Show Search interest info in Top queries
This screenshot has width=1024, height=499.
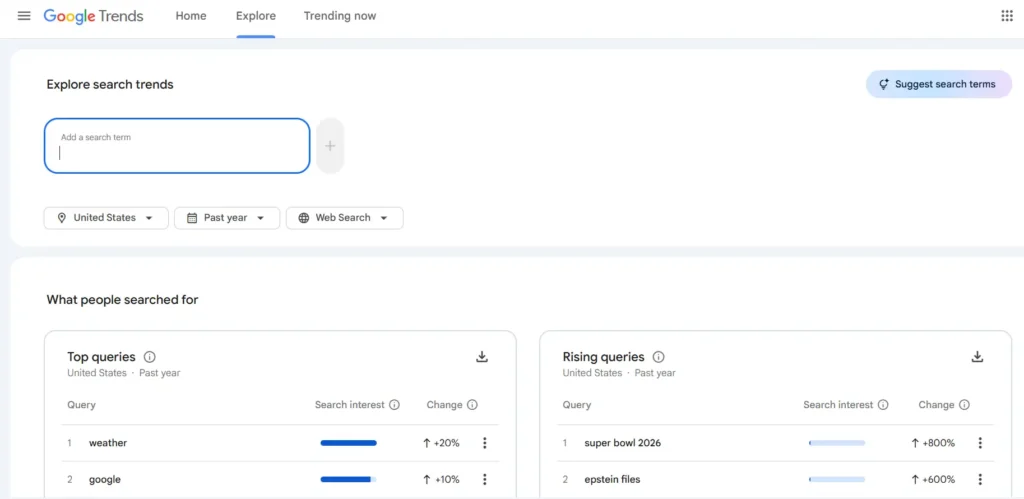[x=394, y=405]
